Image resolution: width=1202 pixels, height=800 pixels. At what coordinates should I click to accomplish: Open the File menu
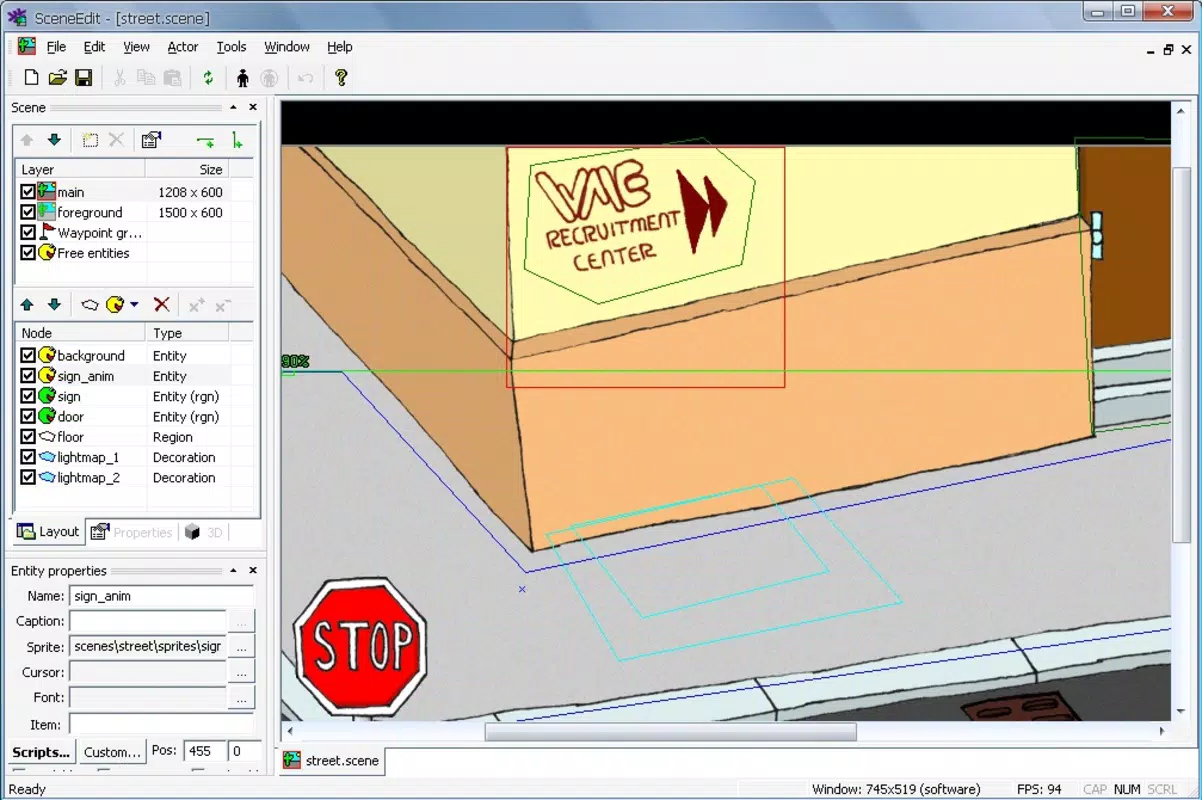56,47
